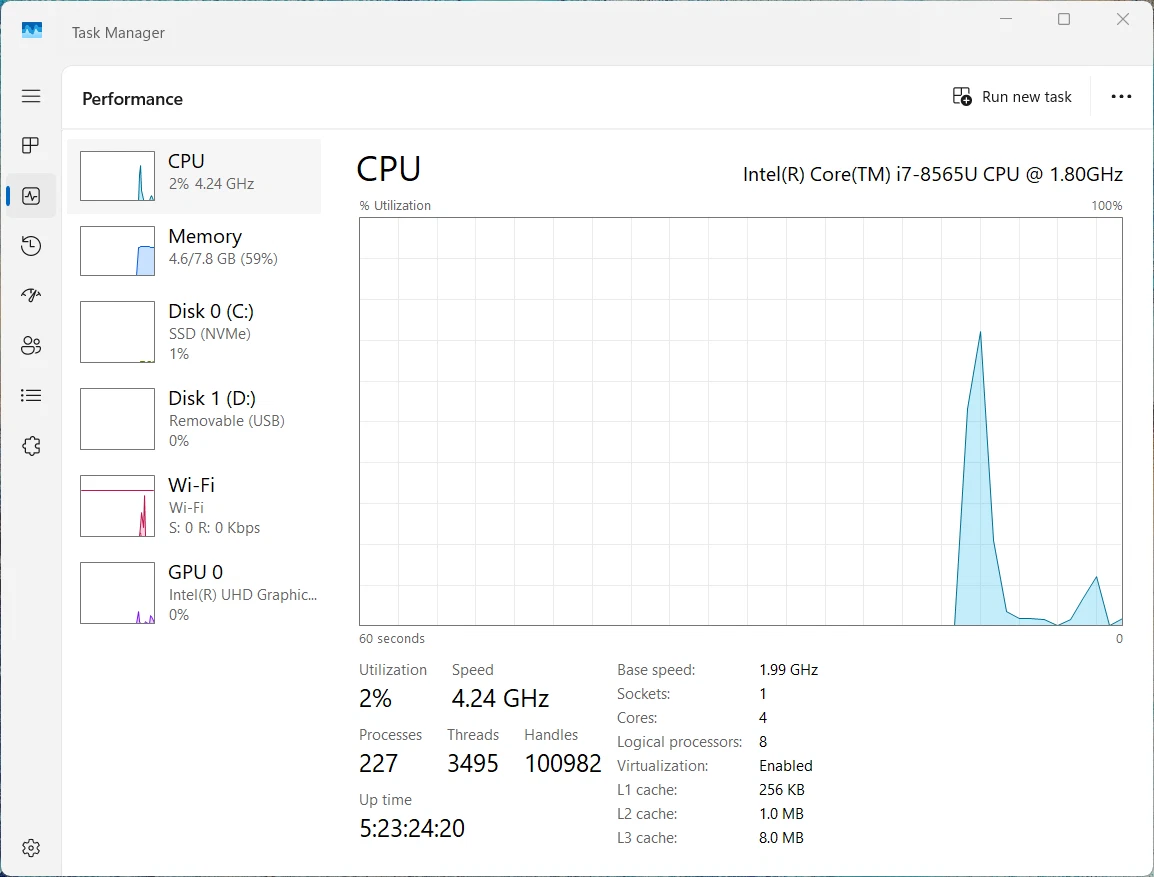The width and height of the screenshot is (1154, 877).
Task: Click the L3 cache 8.0 MB value
Action: pyautogui.click(x=781, y=838)
